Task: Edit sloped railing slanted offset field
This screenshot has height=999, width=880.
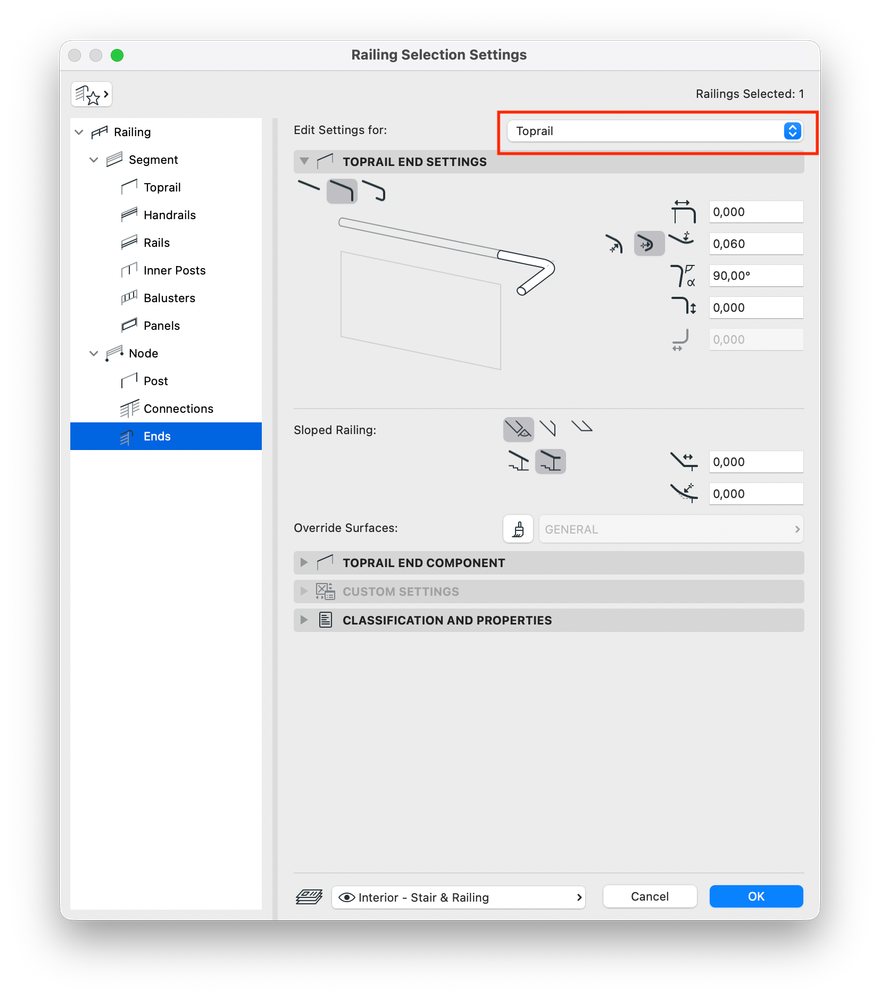Action: (x=756, y=494)
